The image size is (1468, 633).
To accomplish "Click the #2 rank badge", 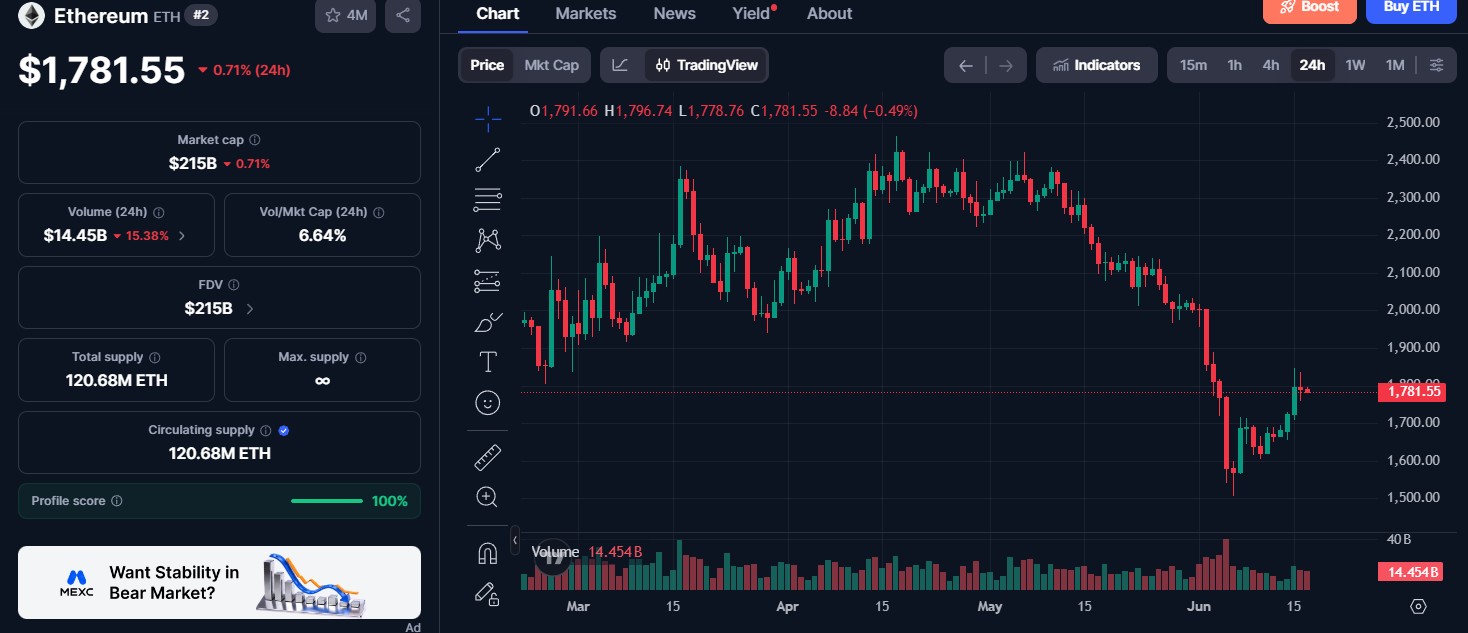I will (x=201, y=15).
